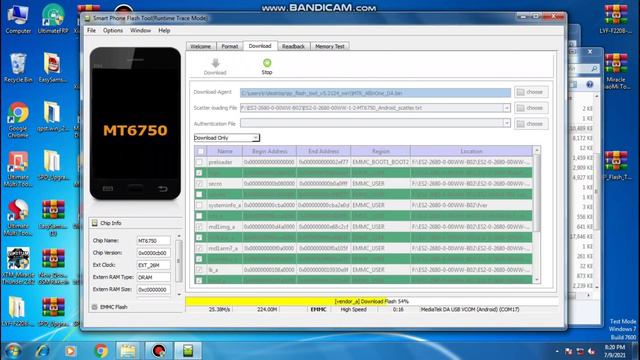Open the Download Only mode combo box
Viewport: 640px width, 360px height.
coord(227,138)
